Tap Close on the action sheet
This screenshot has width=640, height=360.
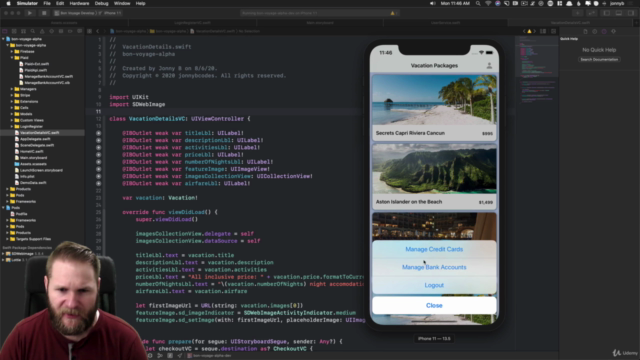434,305
